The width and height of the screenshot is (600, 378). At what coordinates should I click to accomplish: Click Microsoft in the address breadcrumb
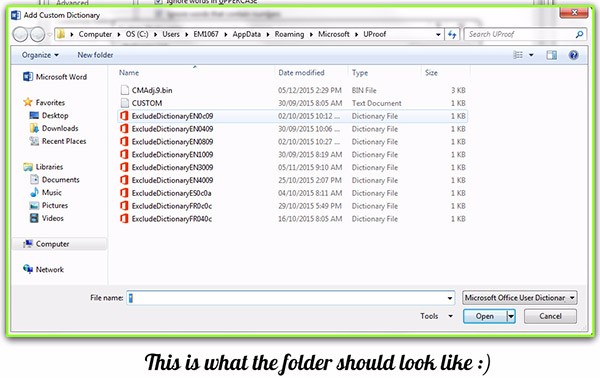[334, 34]
